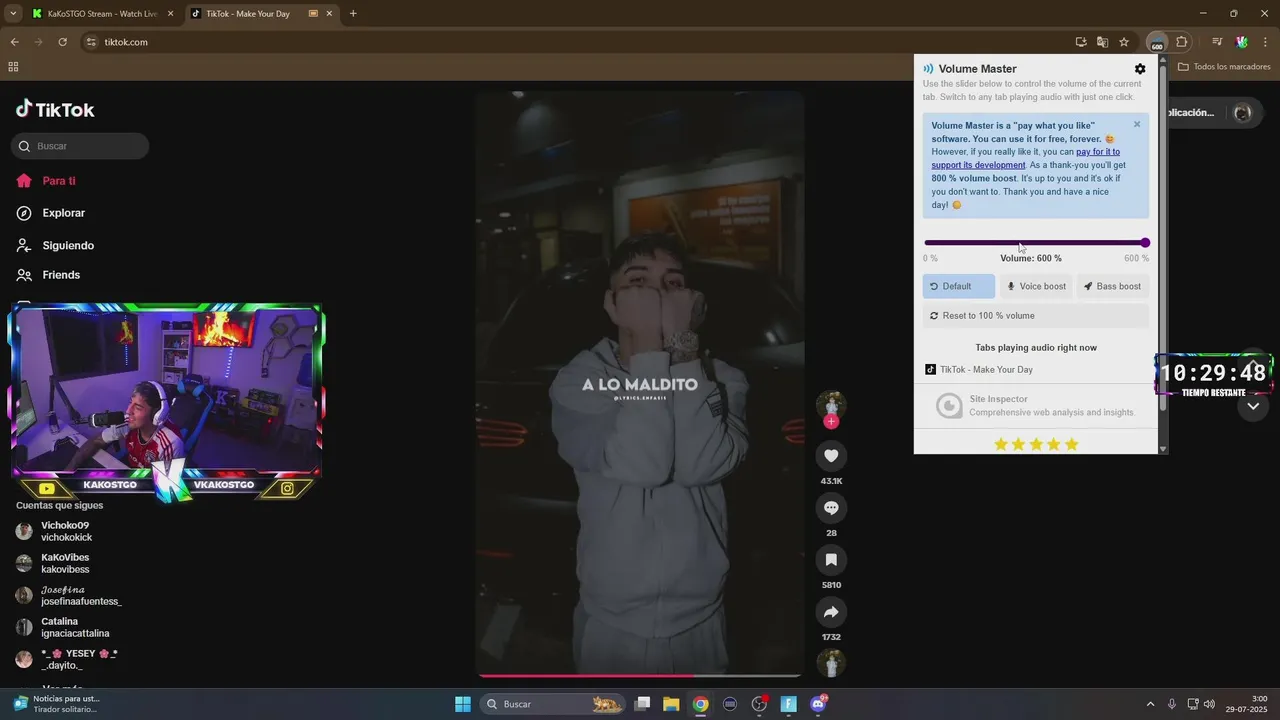Open the video comments icon
The width and height of the screenshot is (1280, 720).
[831, 508]
